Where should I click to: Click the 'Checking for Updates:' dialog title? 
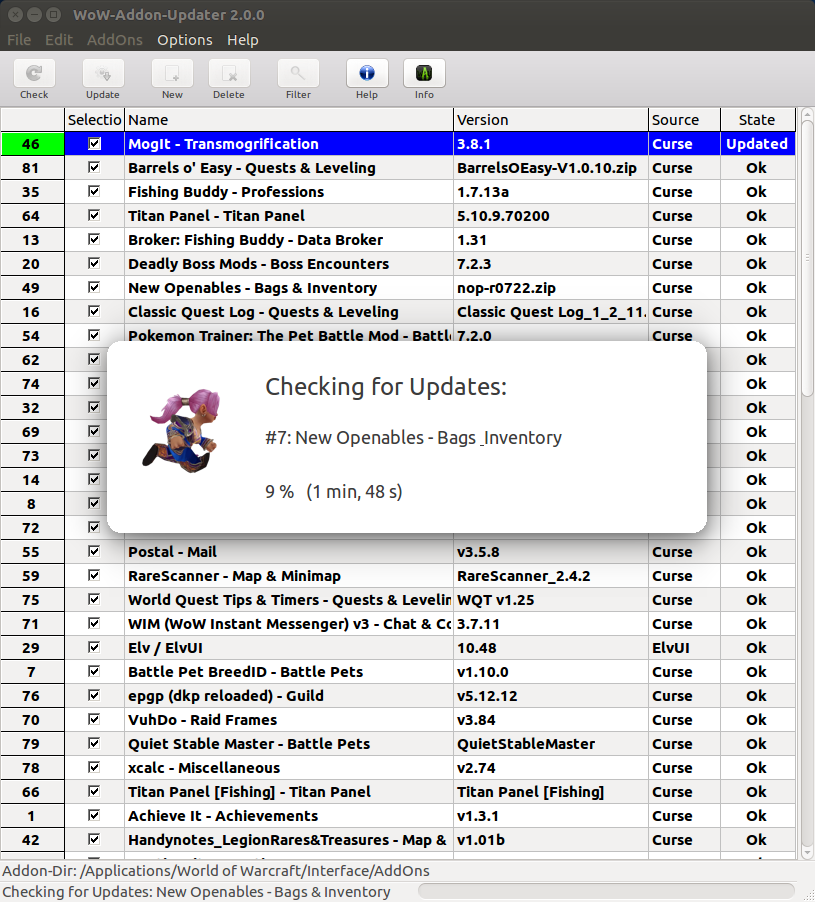coord(386,387)
